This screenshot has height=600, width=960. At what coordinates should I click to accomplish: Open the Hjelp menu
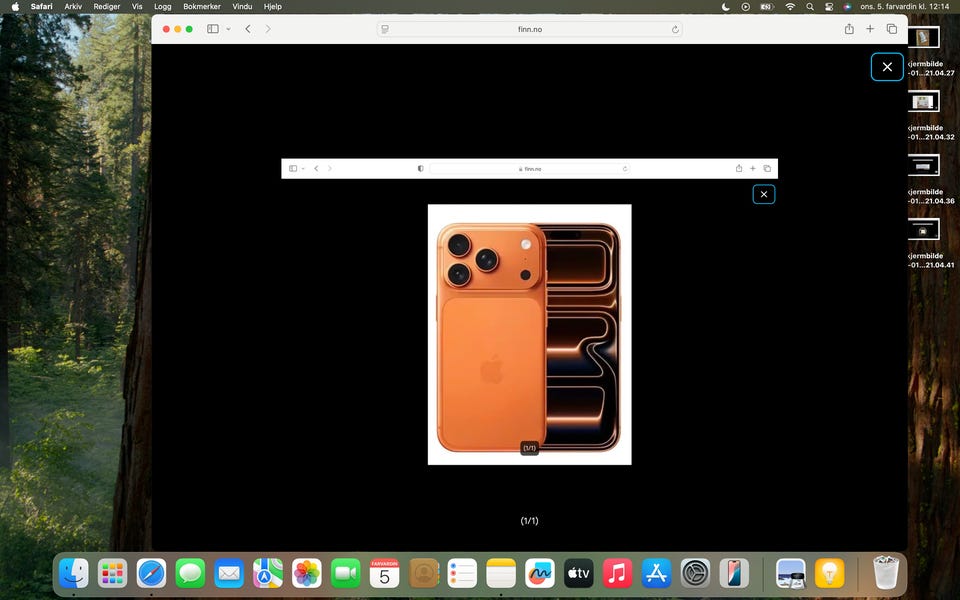[x=272, y=6]
